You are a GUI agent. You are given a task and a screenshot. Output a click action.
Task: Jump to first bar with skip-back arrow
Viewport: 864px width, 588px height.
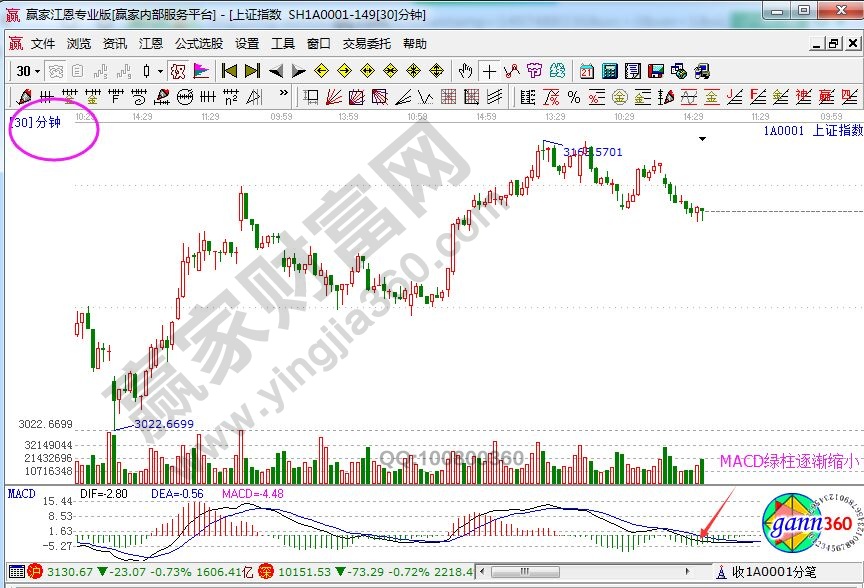pos(229,71)
